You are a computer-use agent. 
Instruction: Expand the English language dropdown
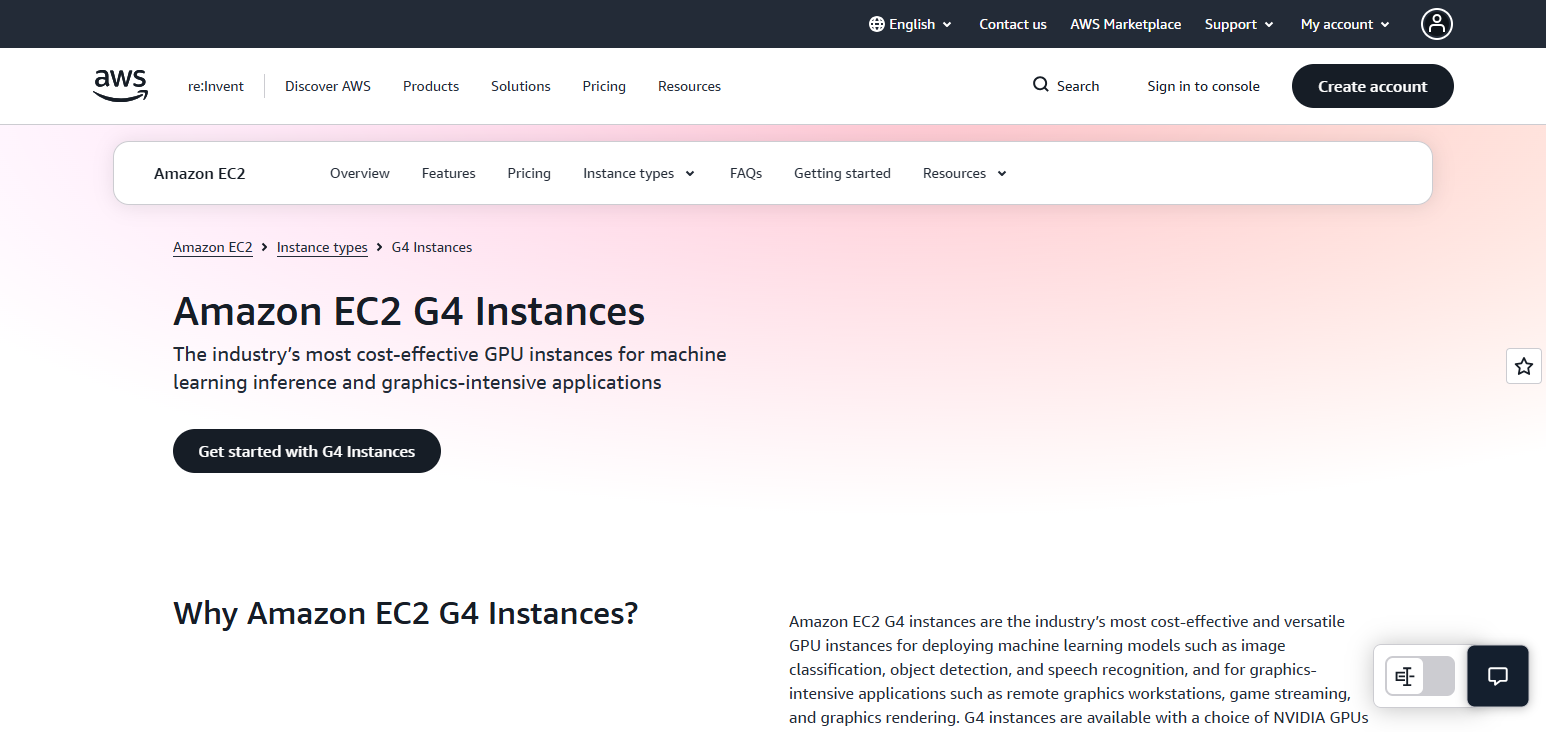tap(911, 24)
